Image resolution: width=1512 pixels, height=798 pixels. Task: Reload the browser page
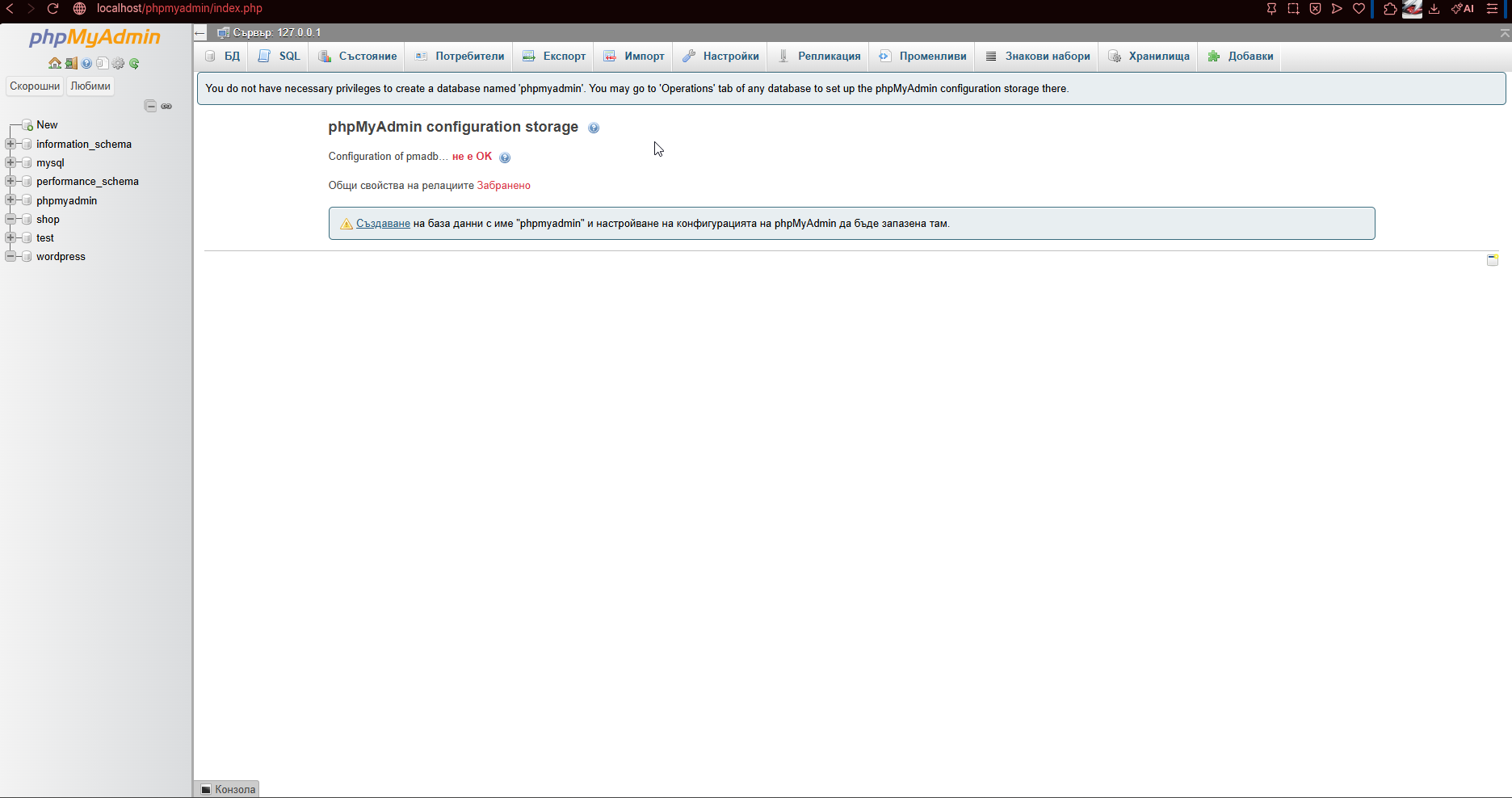tap(52, 9)
